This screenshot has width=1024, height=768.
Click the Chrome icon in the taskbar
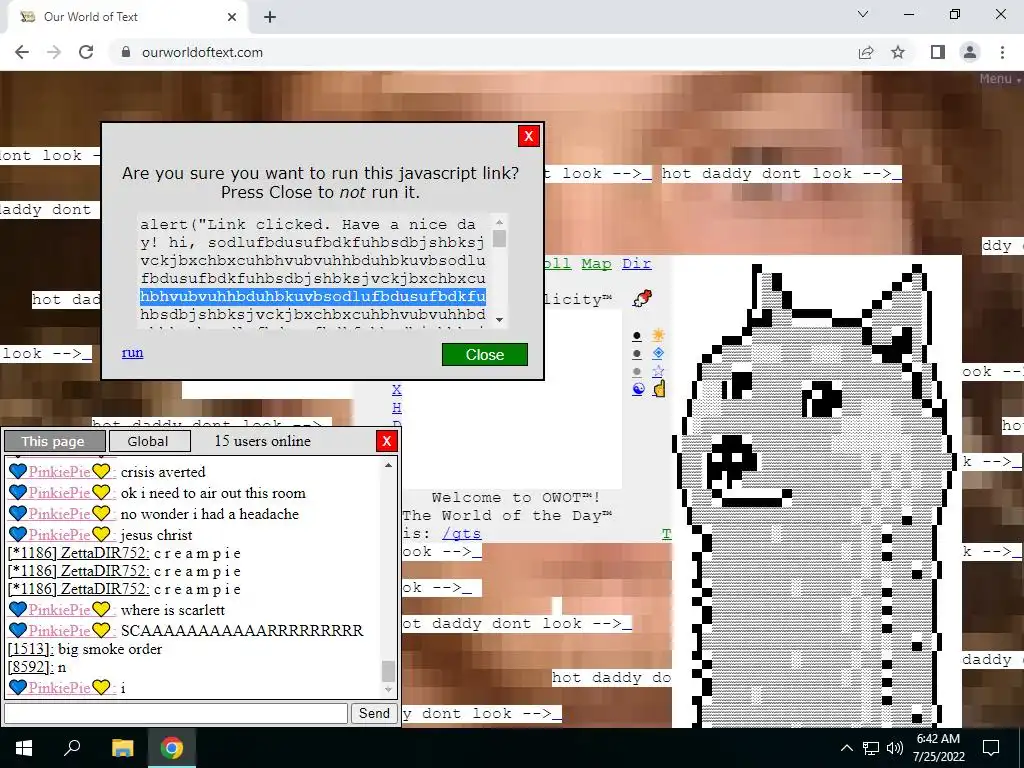tap(172, 748)
